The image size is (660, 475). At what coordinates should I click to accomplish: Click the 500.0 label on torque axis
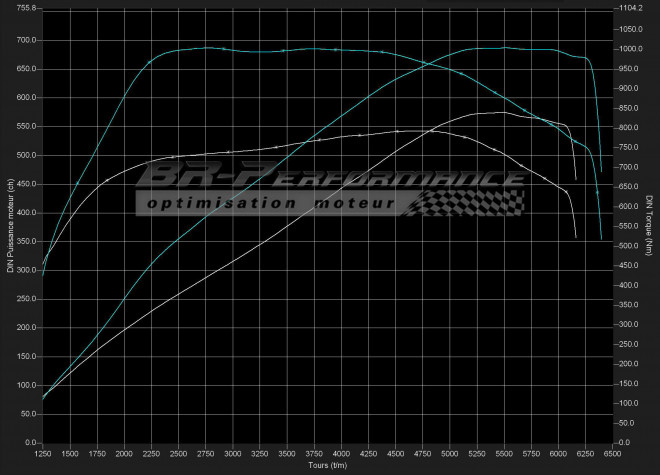631,246
